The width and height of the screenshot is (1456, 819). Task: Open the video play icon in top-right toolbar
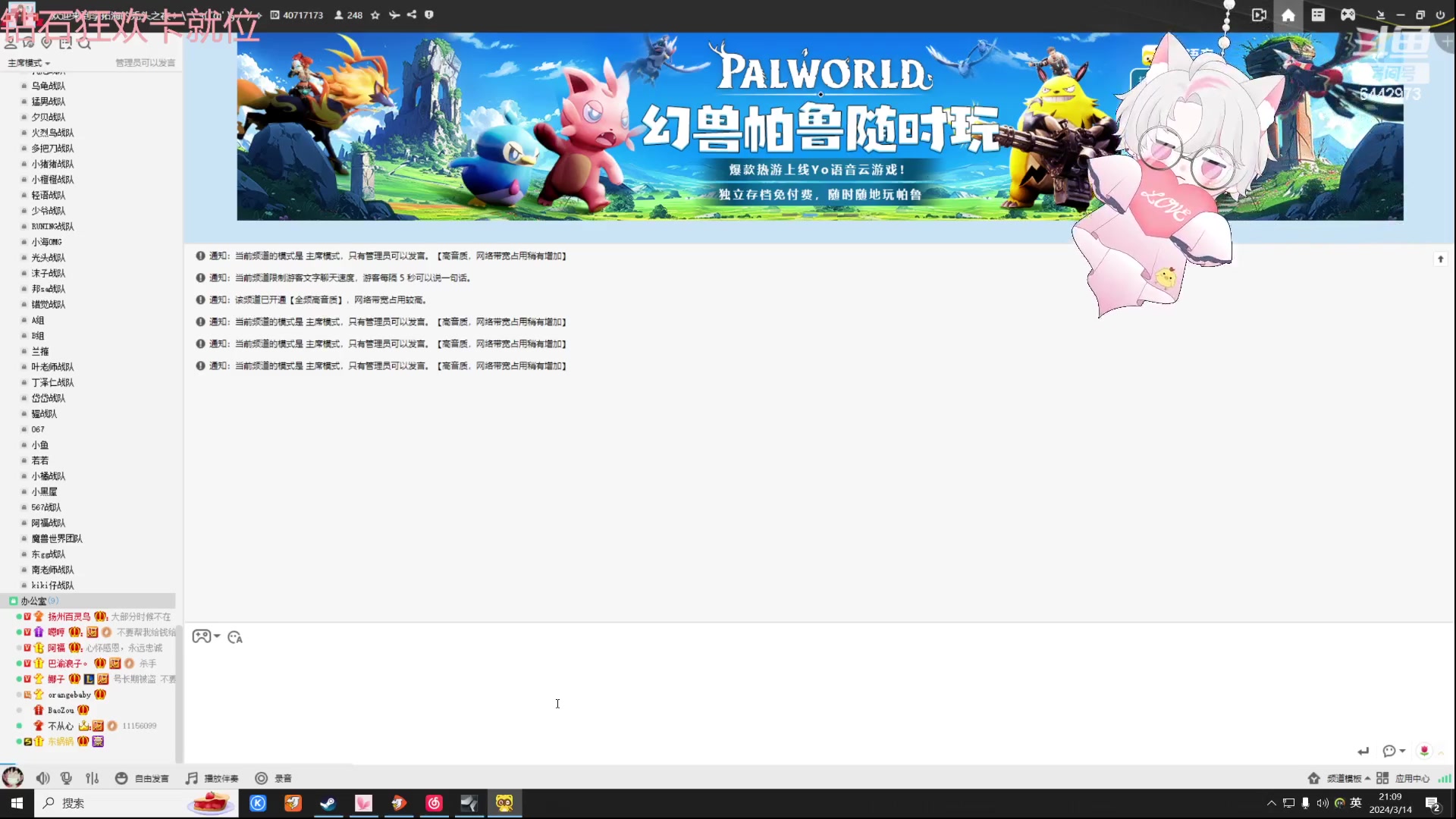[x=1259, y=15]
